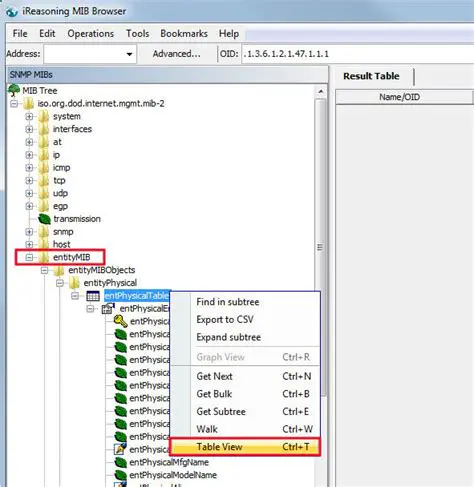This screenshot has height=487, width=474.
Task: Collapse the iso.org.dod.internet.mgmt.mib-2 node
Action: pos(14,104)
